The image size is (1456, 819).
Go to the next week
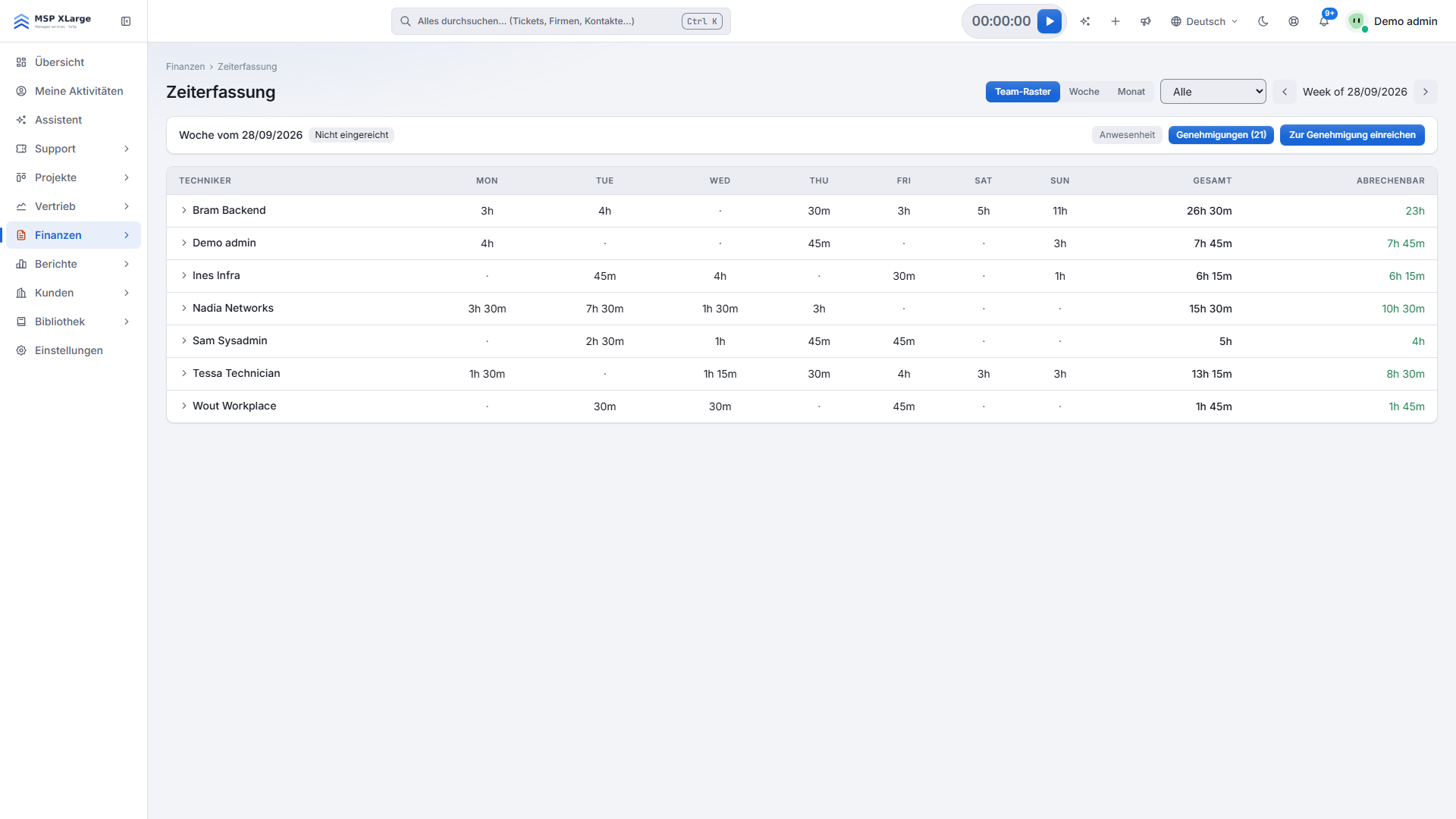1426,92
